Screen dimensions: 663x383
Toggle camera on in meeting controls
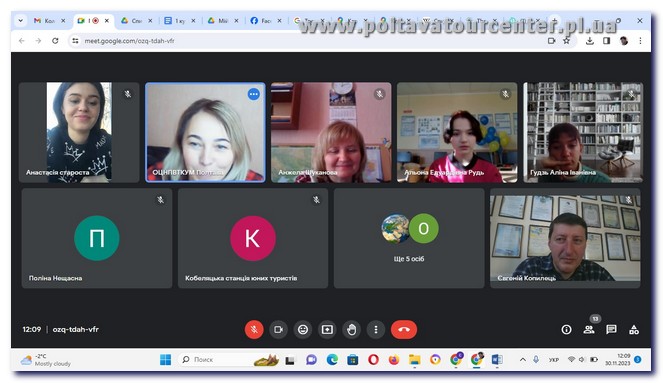click(x=278, y=329)
